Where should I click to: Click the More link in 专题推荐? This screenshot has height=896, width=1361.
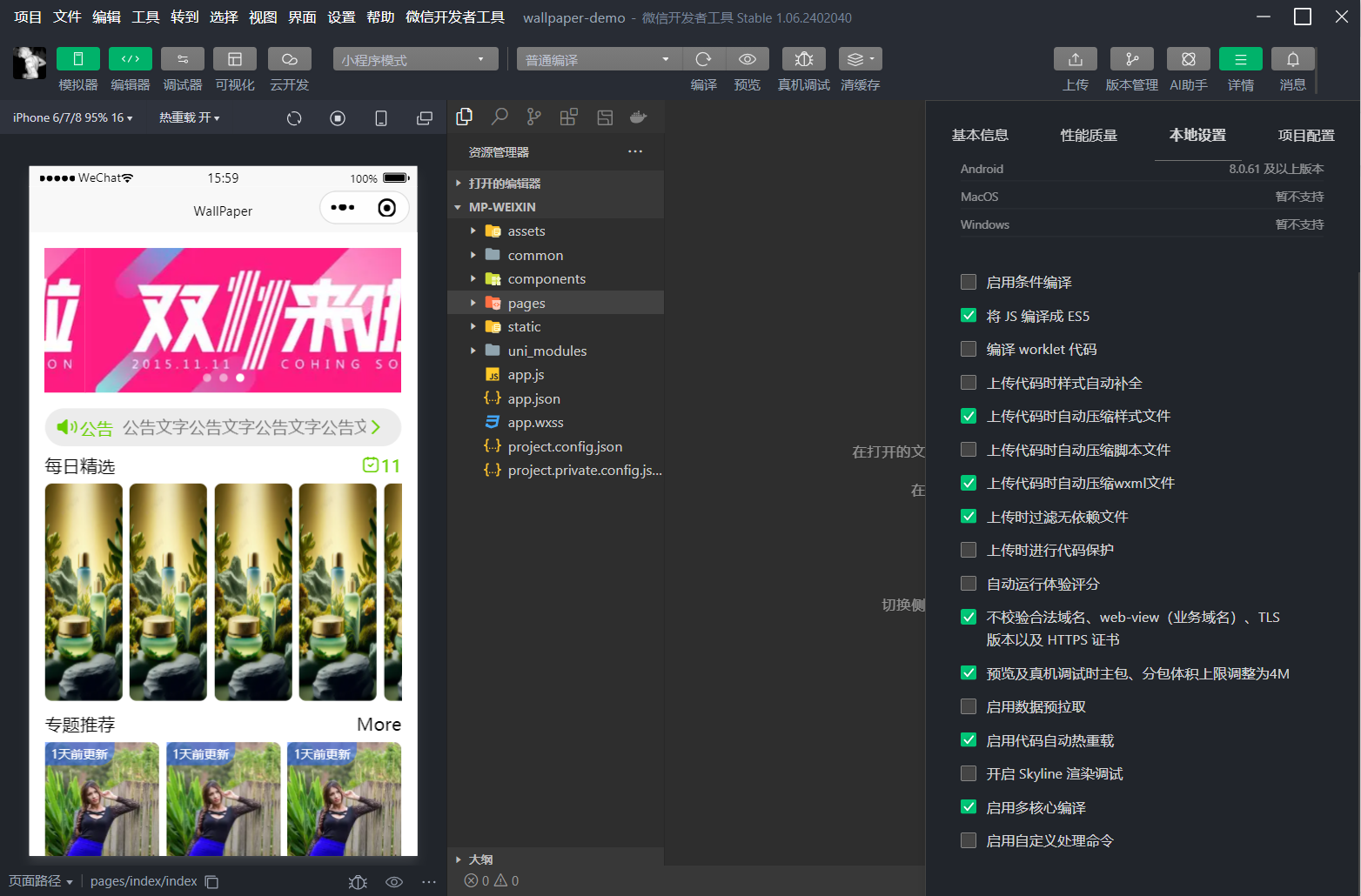(x=379, y=725)
